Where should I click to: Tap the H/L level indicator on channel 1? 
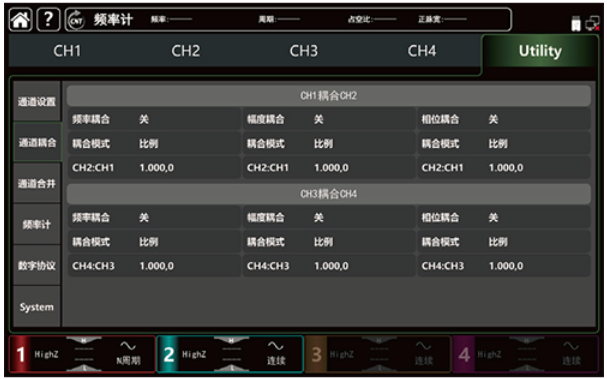84,354
